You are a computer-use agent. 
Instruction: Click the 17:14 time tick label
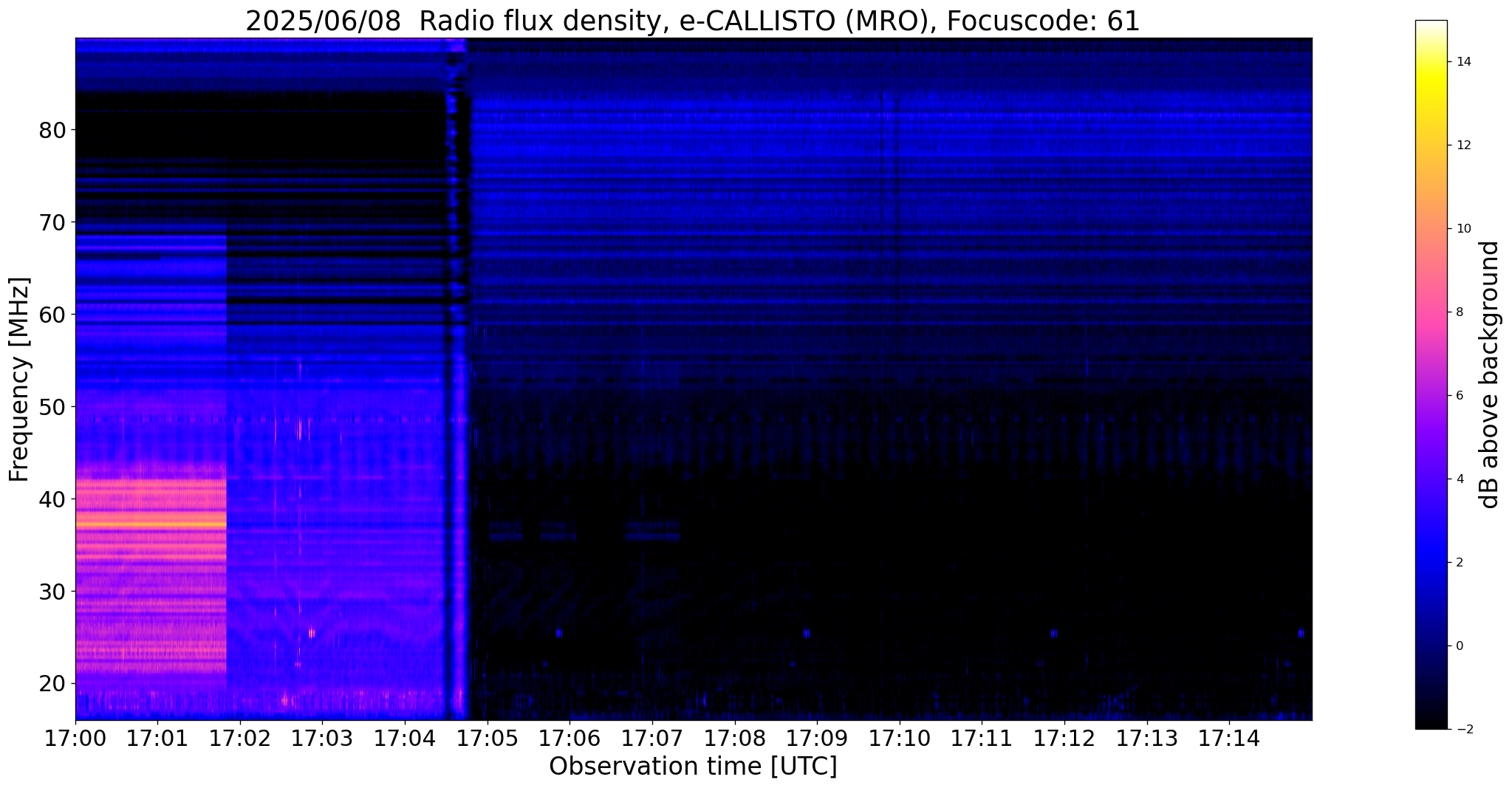1230,739
